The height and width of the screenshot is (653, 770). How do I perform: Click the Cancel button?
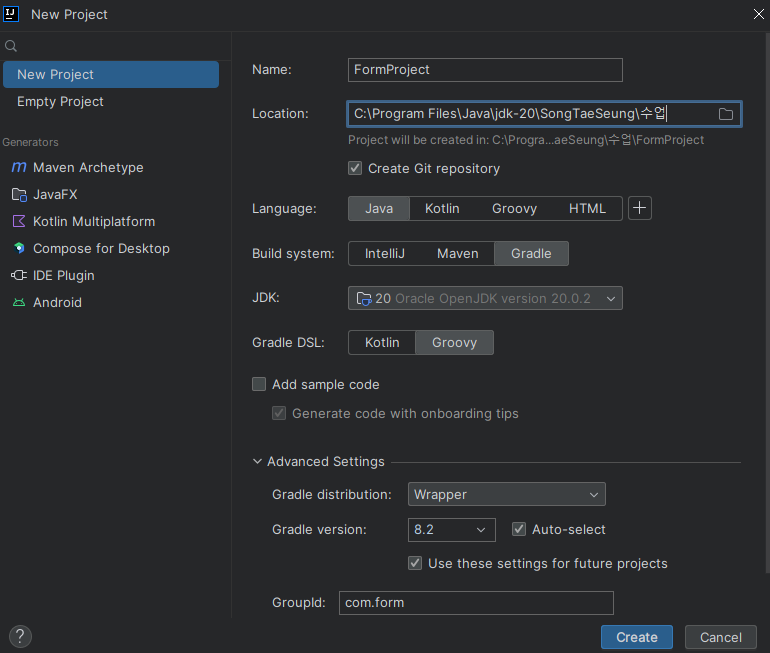[x=720, y=637]
